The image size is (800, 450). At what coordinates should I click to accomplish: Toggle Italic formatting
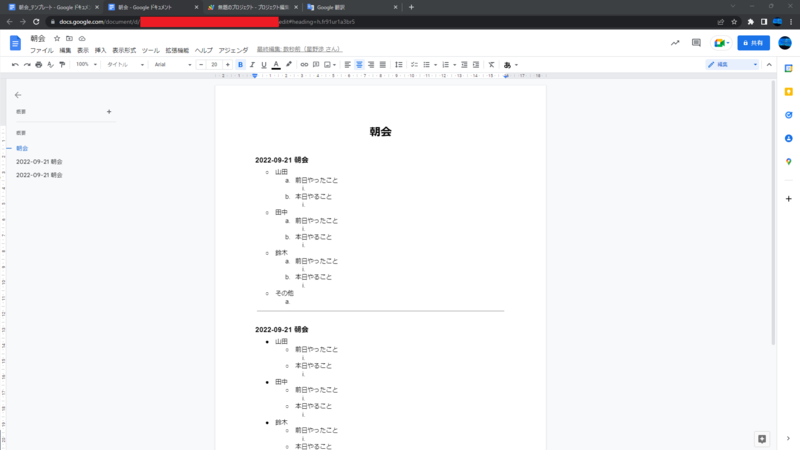pyautogui.click(x=252, y=65)
